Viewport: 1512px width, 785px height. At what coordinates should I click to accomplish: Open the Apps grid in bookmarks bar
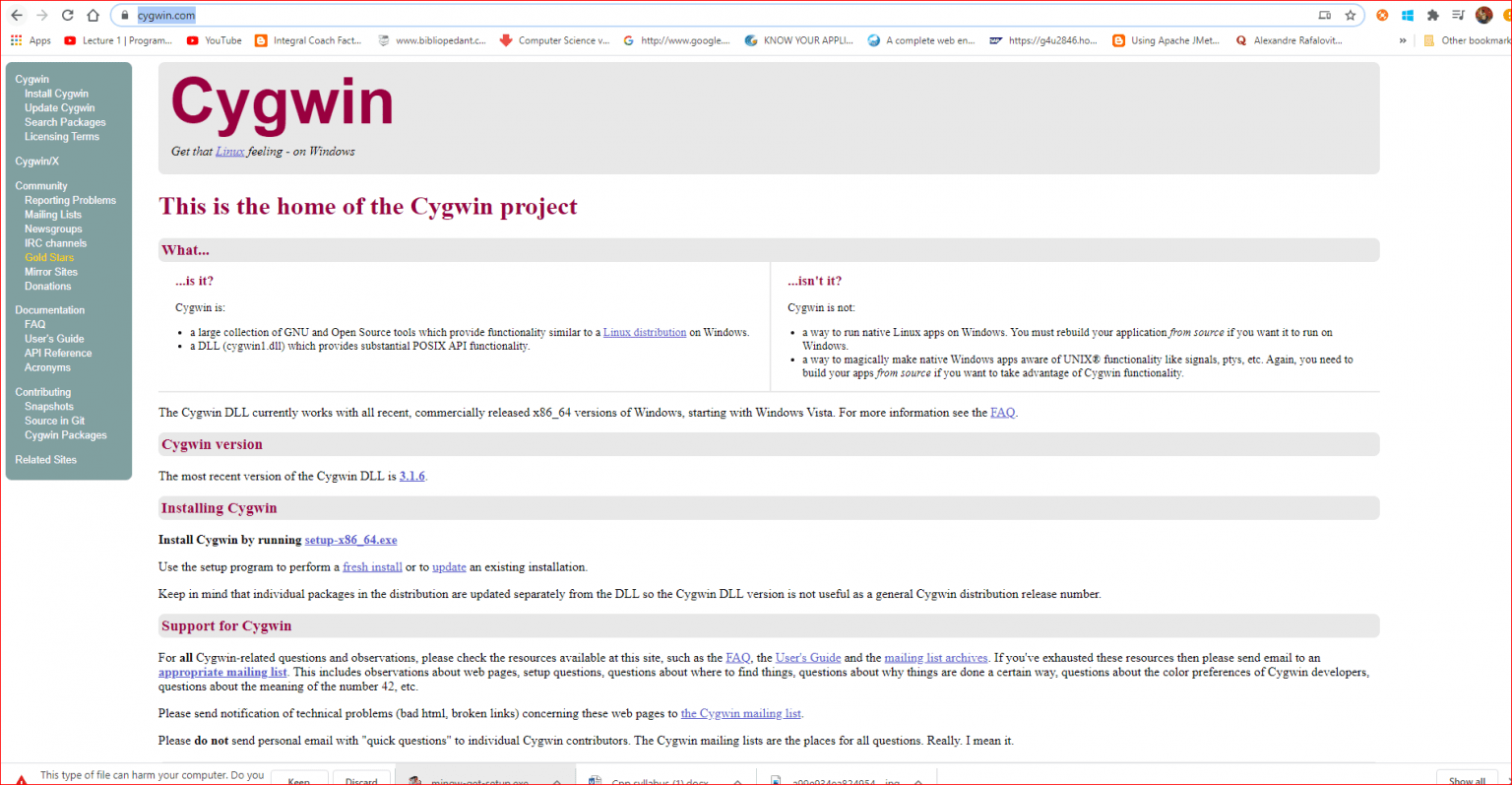[30, 40]
